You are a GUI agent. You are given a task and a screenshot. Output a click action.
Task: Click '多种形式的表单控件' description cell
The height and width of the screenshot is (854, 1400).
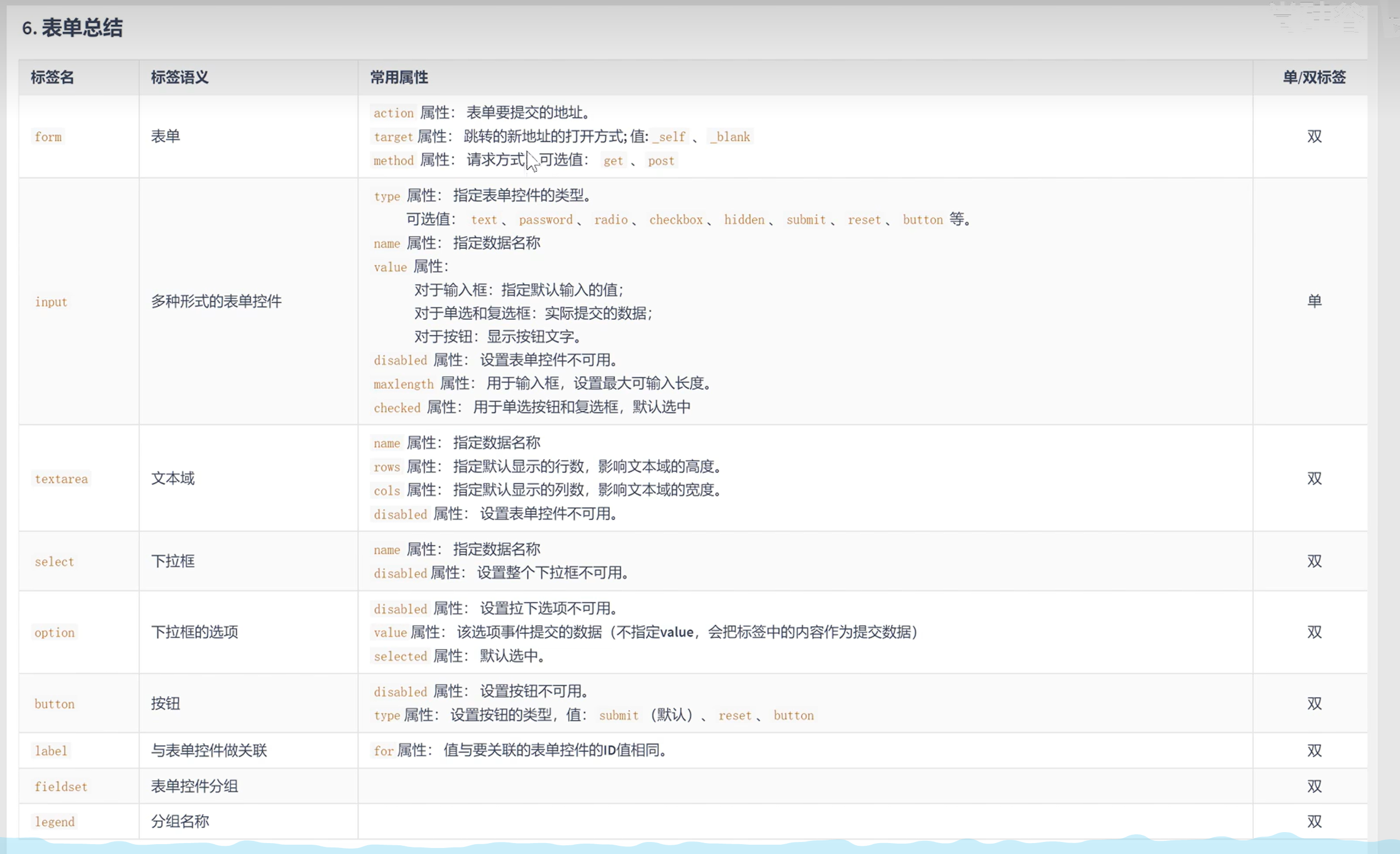tap(216, 301)
